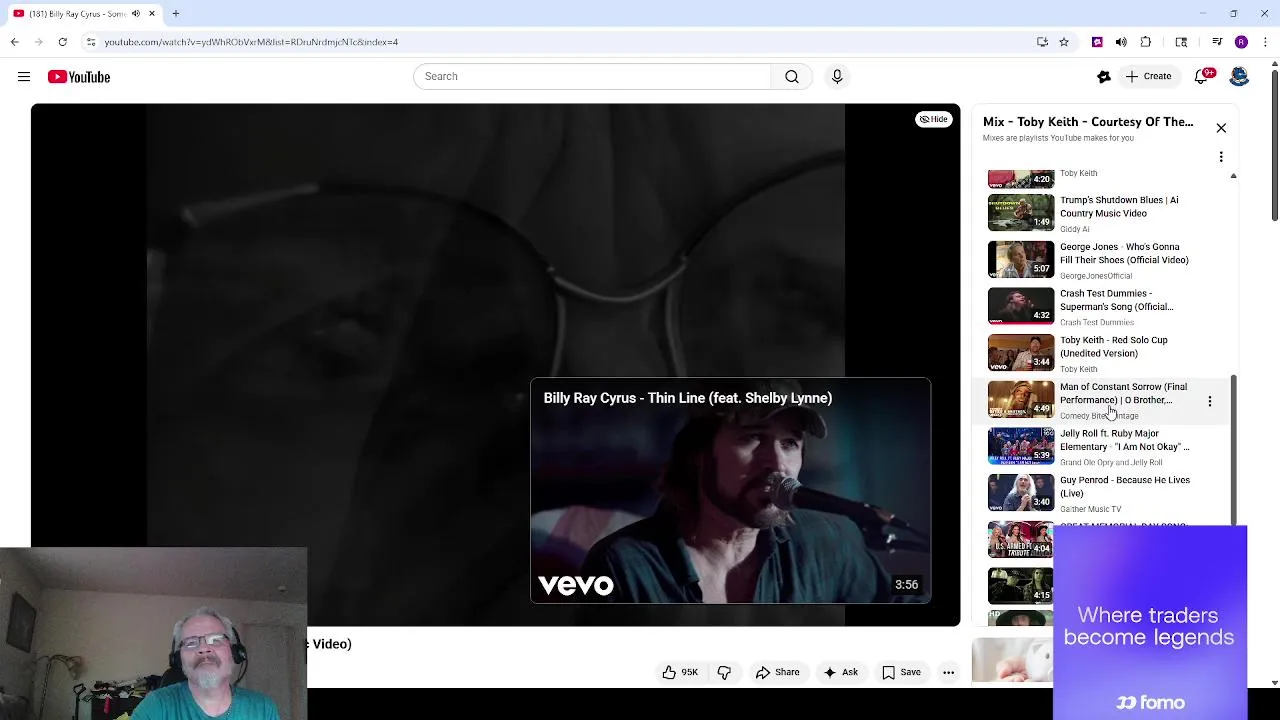1280x720 pixels.
Task: Click the speaker extension icon in browser toolbar
Action: [x=1121, y=42]
